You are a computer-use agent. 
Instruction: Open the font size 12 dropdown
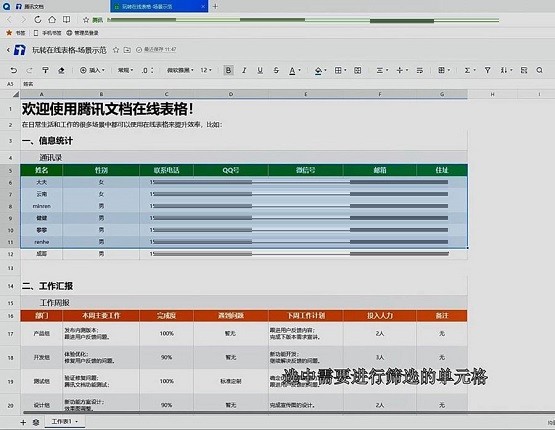pos(206,70)
